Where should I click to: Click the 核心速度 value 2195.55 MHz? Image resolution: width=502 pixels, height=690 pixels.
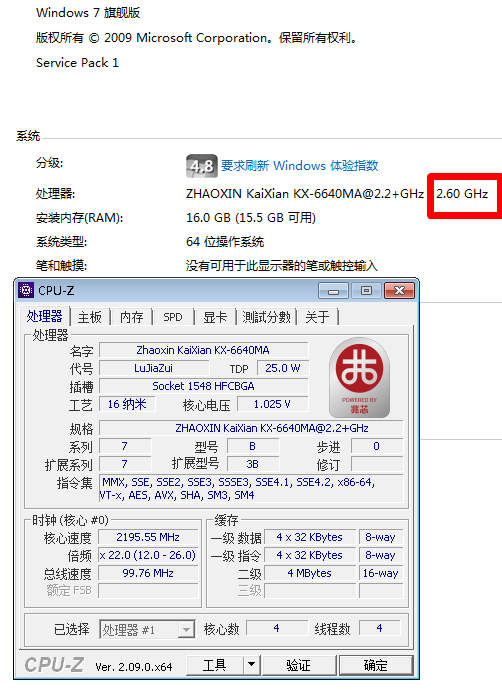[148, 537]
